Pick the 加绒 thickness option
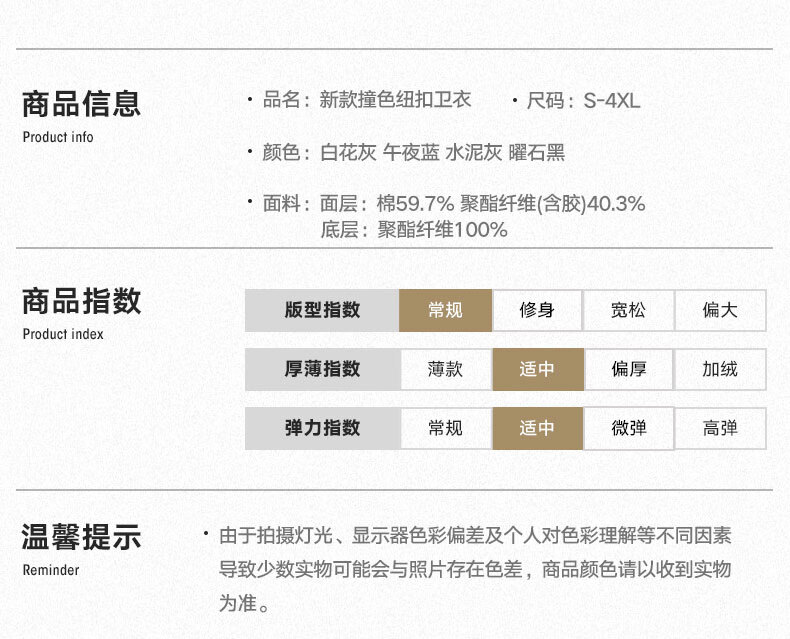Screen dimensions: 790x639 [720, 369]
